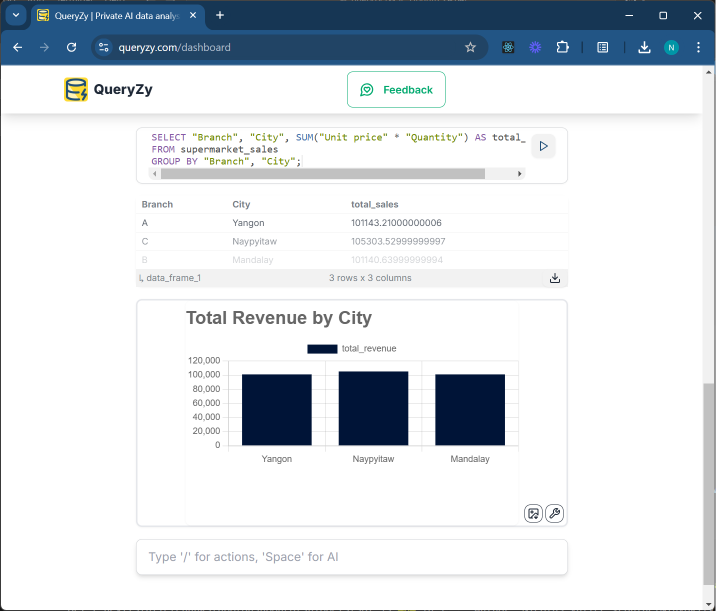Reload the QueryZy dashboard page

click(71, 47)
